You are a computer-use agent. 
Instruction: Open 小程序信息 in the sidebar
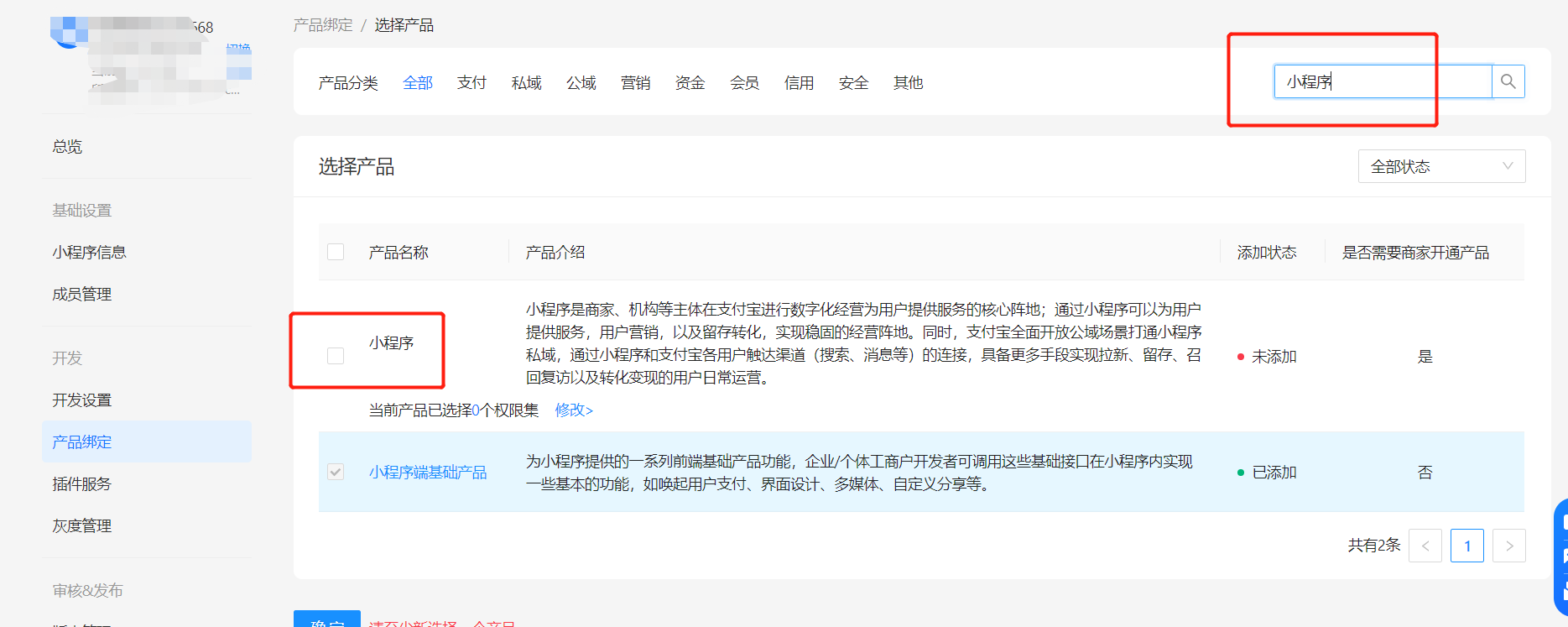[x=89, y=253]
